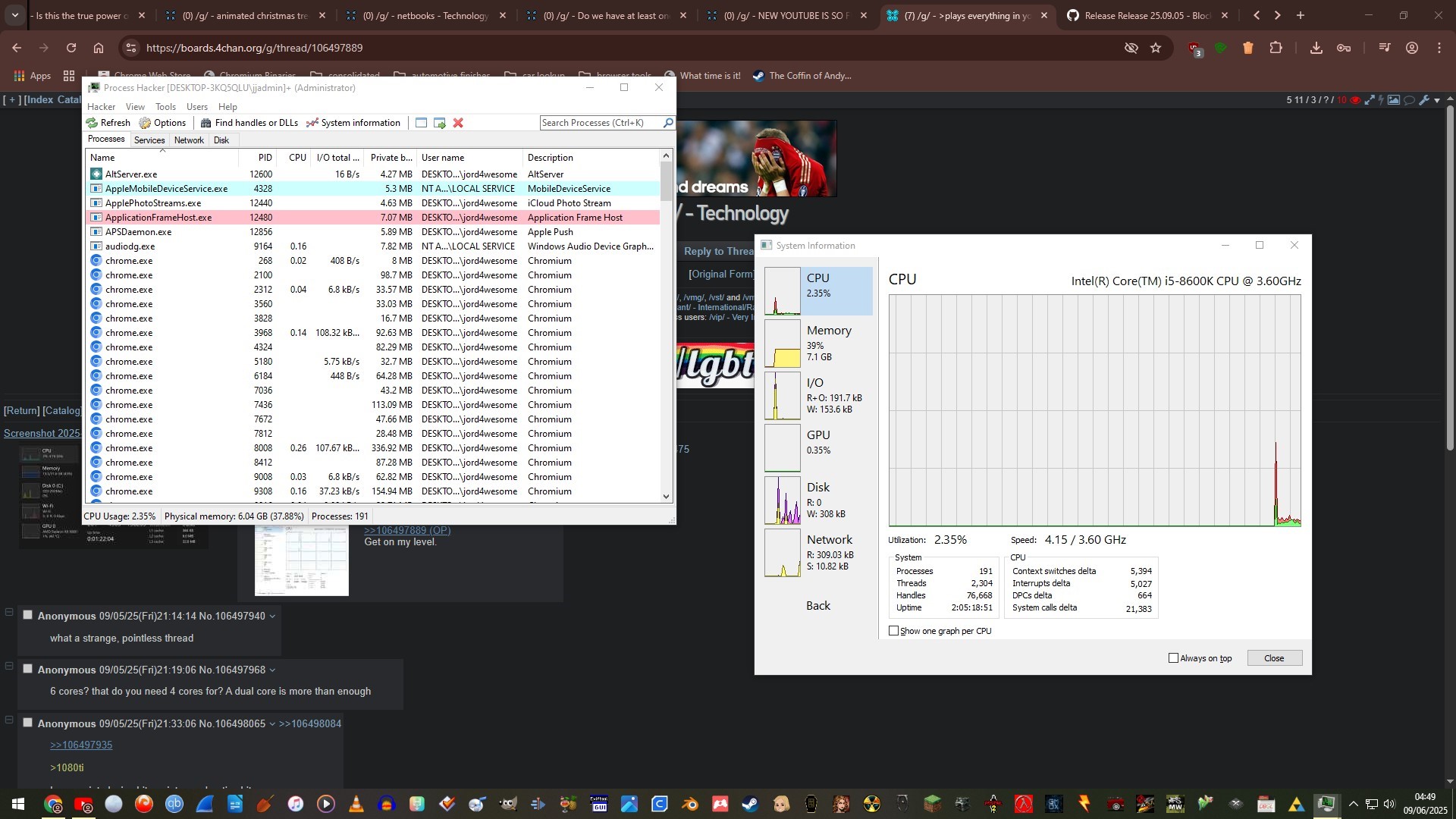This screenshot has height=819, width=1456.
Task: Open the media control music icon
Action: (1384, 48)
